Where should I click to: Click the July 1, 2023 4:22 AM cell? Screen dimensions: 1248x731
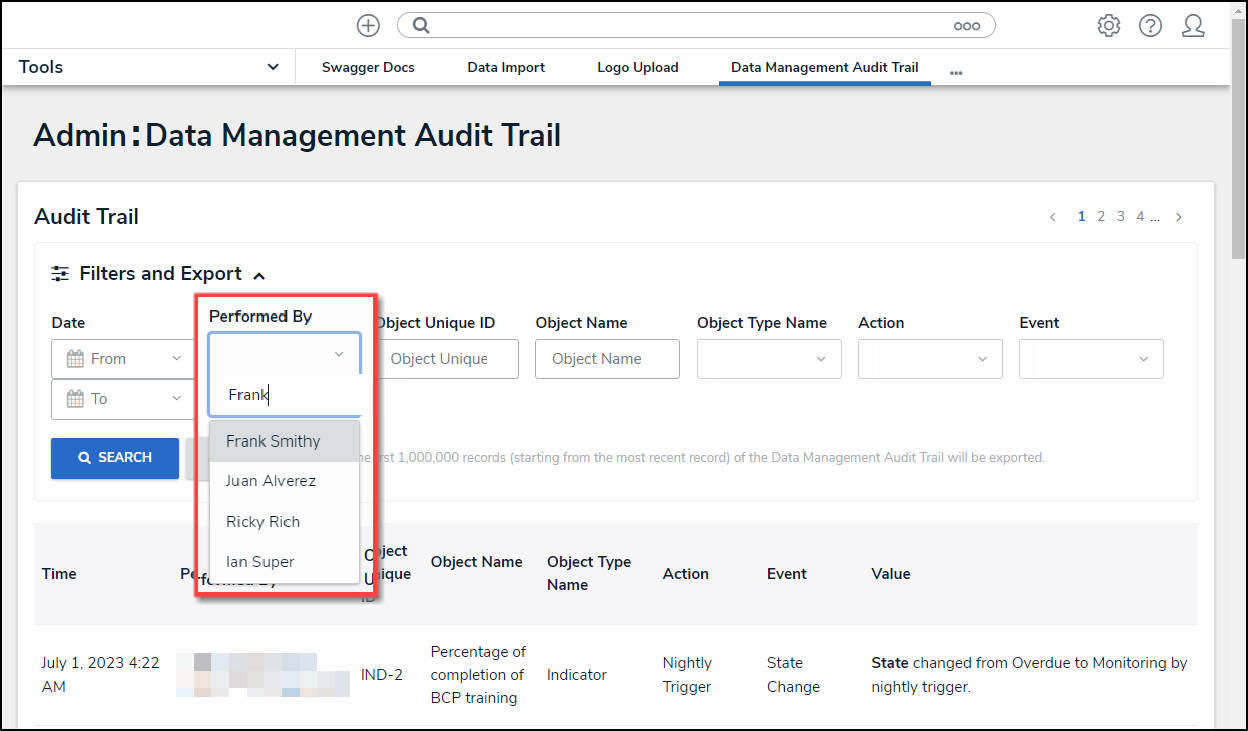pos(100,675)
